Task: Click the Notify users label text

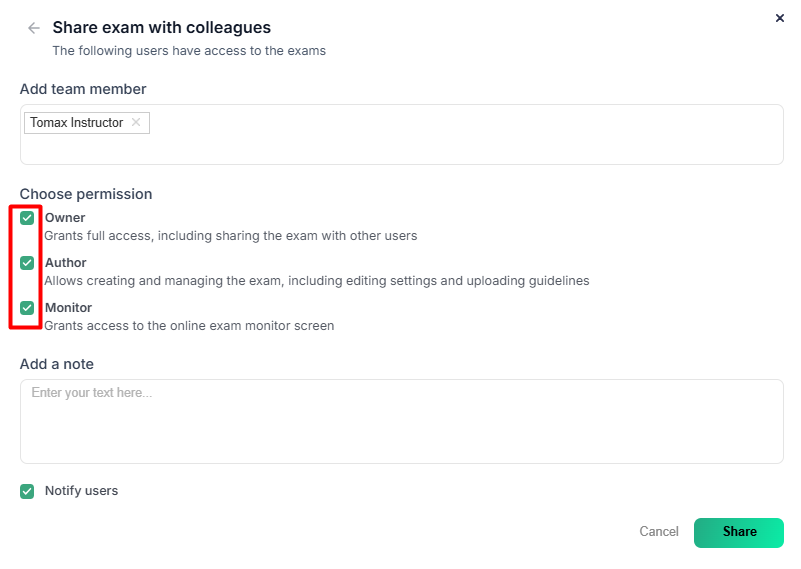Action: pos(81,491)
